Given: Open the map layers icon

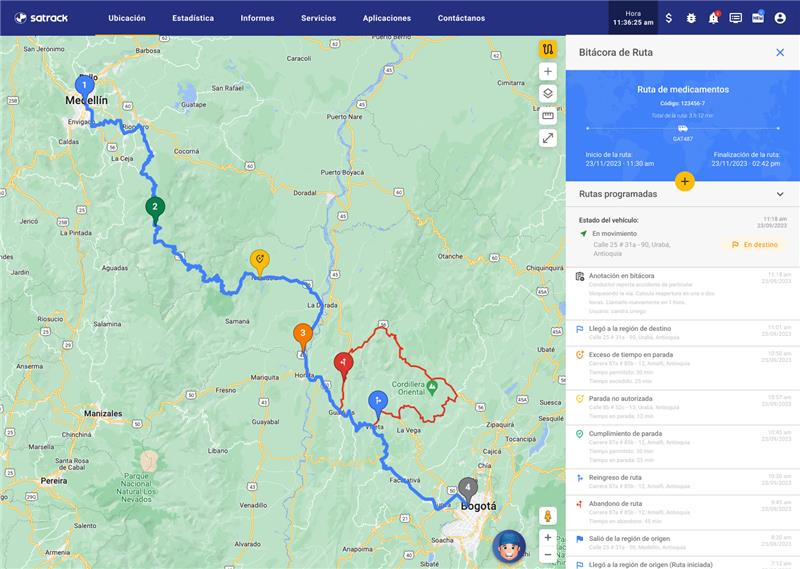Looking at the screenshot, I should [548, 93].
